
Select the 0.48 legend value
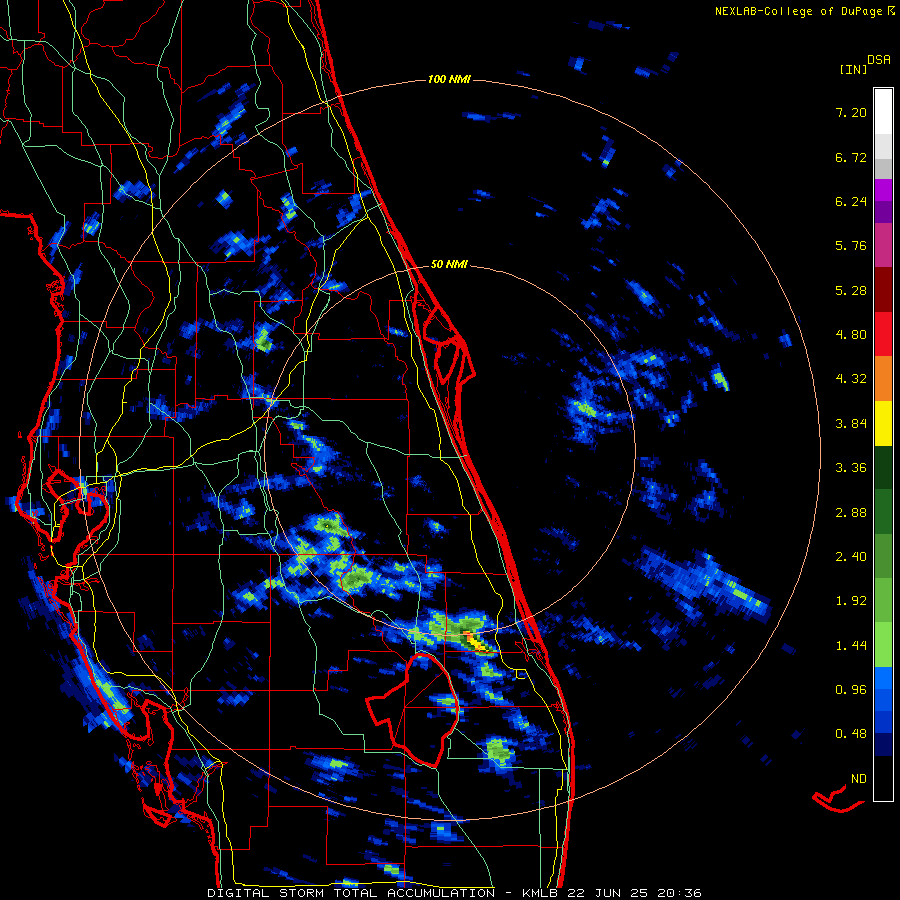click(851, 734)
